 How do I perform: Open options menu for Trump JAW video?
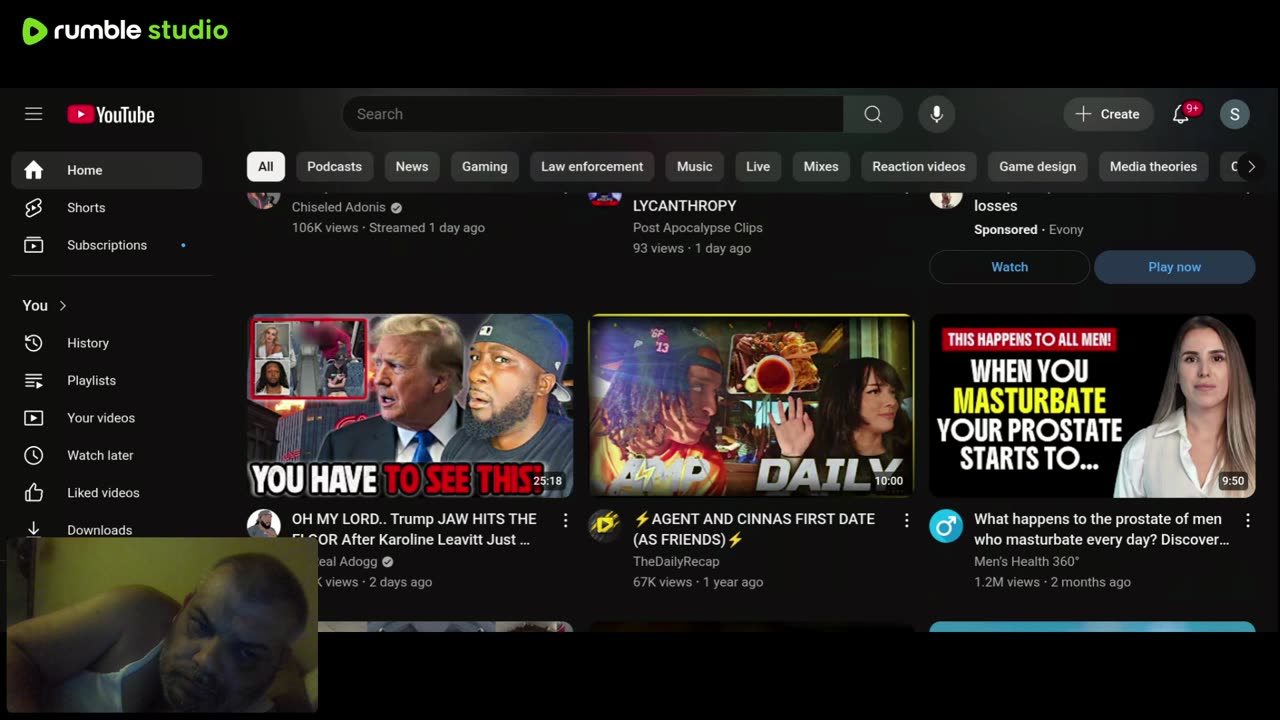tap(565, 520)
